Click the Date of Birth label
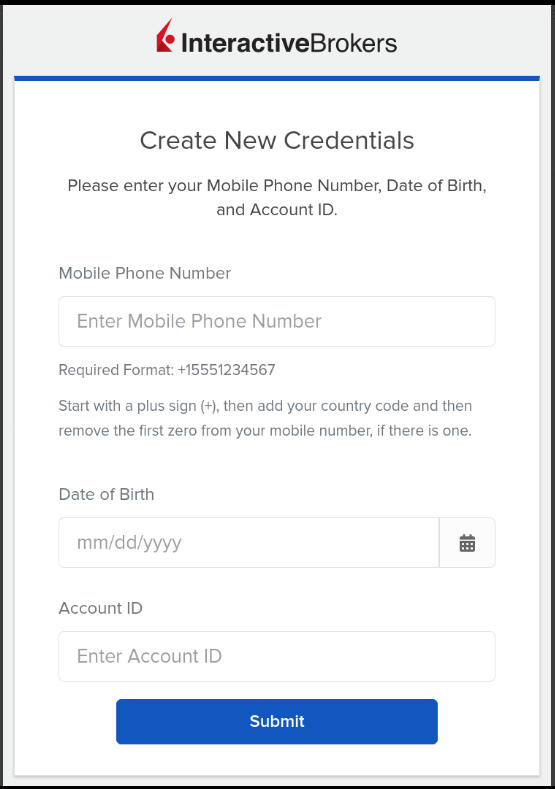The height and width of the screenshot is (789, 555). click(107, 494)
